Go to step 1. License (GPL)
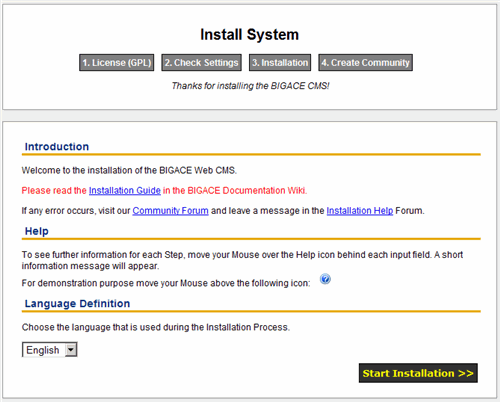The image size is (500, 402). click(117, 63)
